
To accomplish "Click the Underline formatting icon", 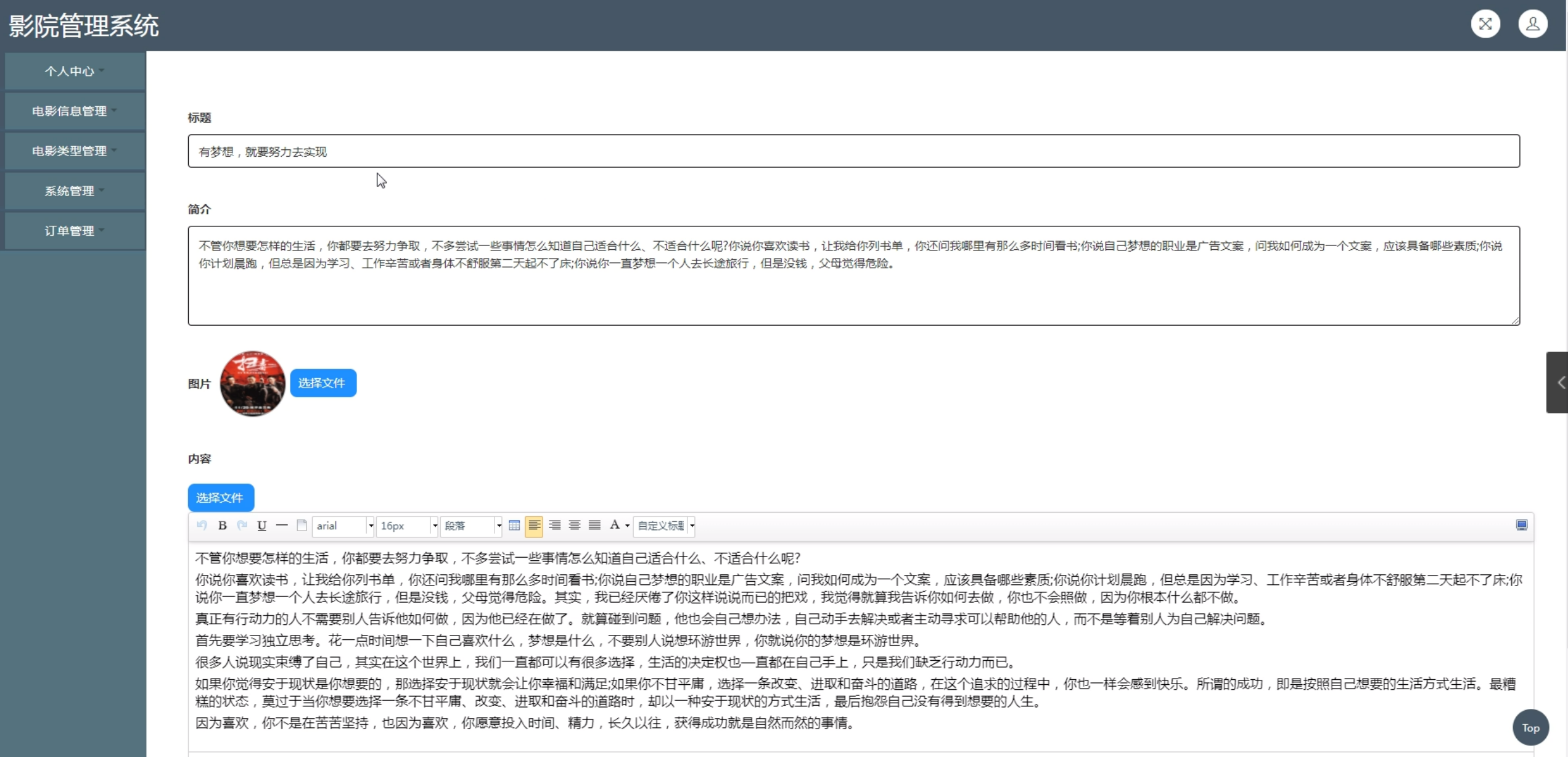I will click(262, 526).
